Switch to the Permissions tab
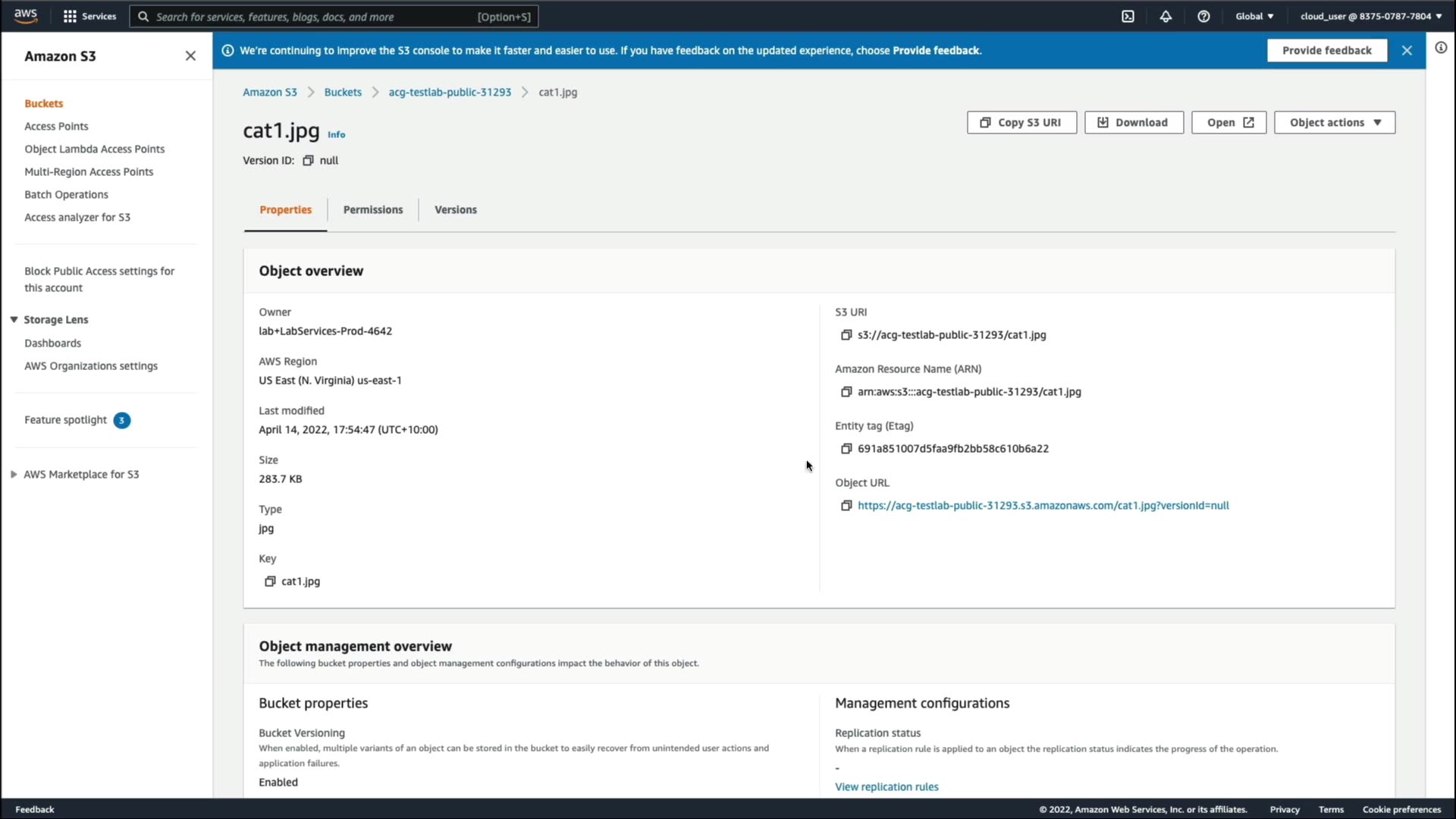The image size is (1456, 819). (x=372, y=209)
